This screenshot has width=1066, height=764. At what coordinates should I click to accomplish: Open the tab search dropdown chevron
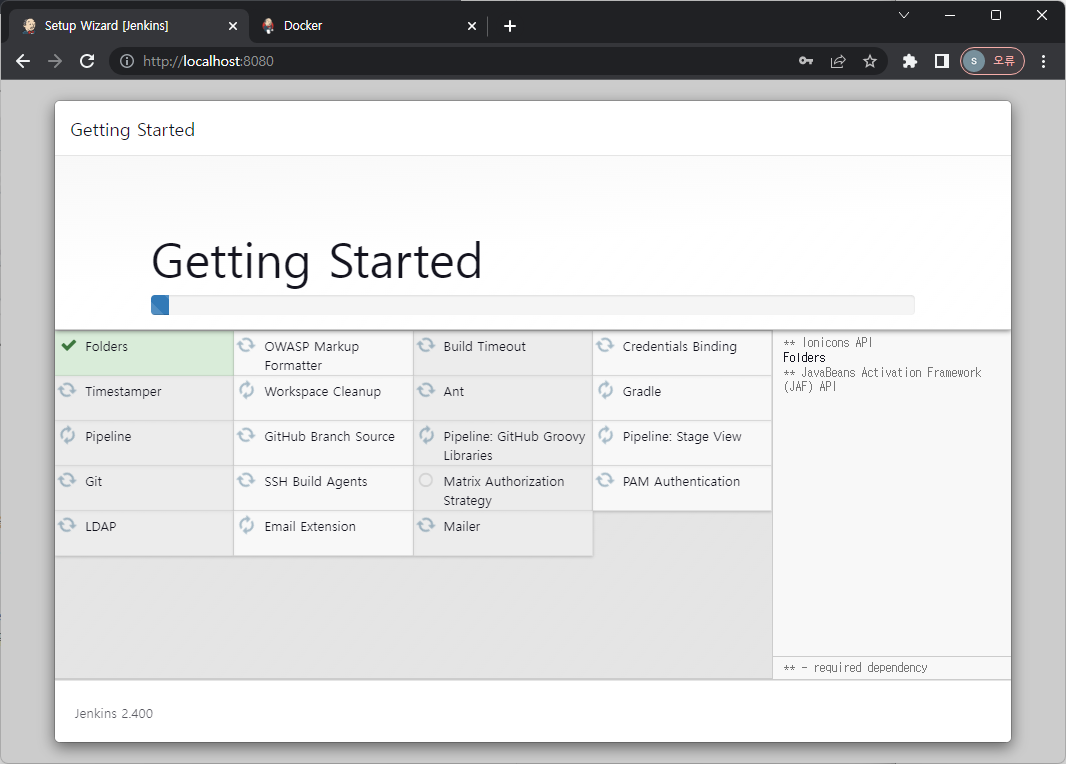point(904,15)
